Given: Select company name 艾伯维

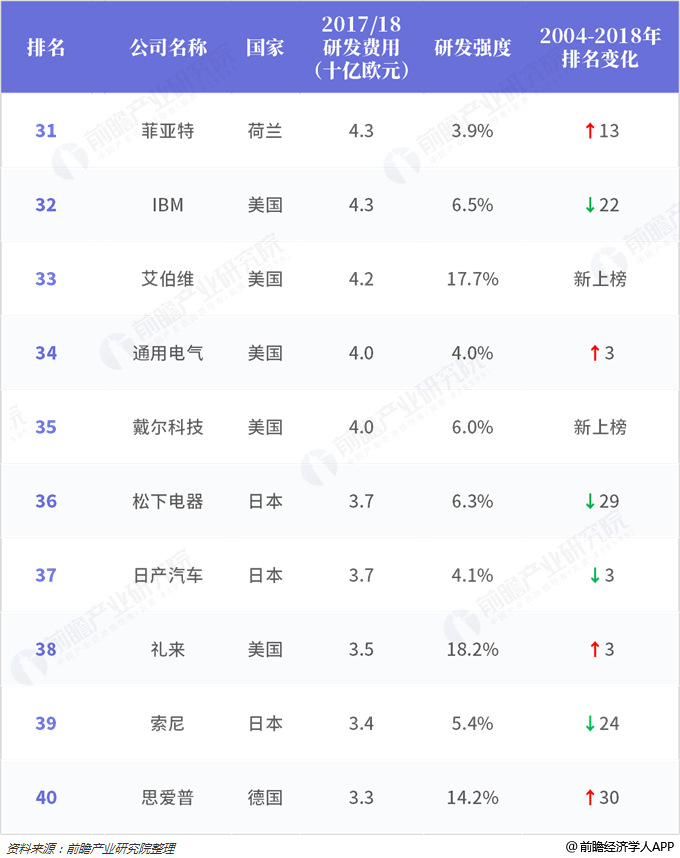Looking at the screenshot, I should 168,279.
